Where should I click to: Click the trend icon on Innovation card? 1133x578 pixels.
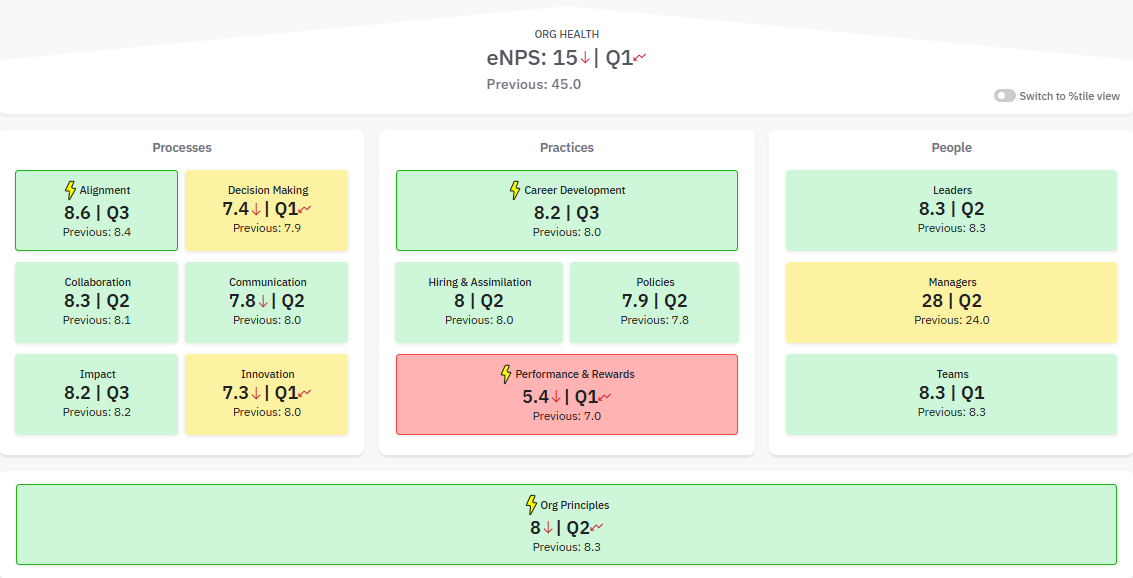(x=305, y=393)
